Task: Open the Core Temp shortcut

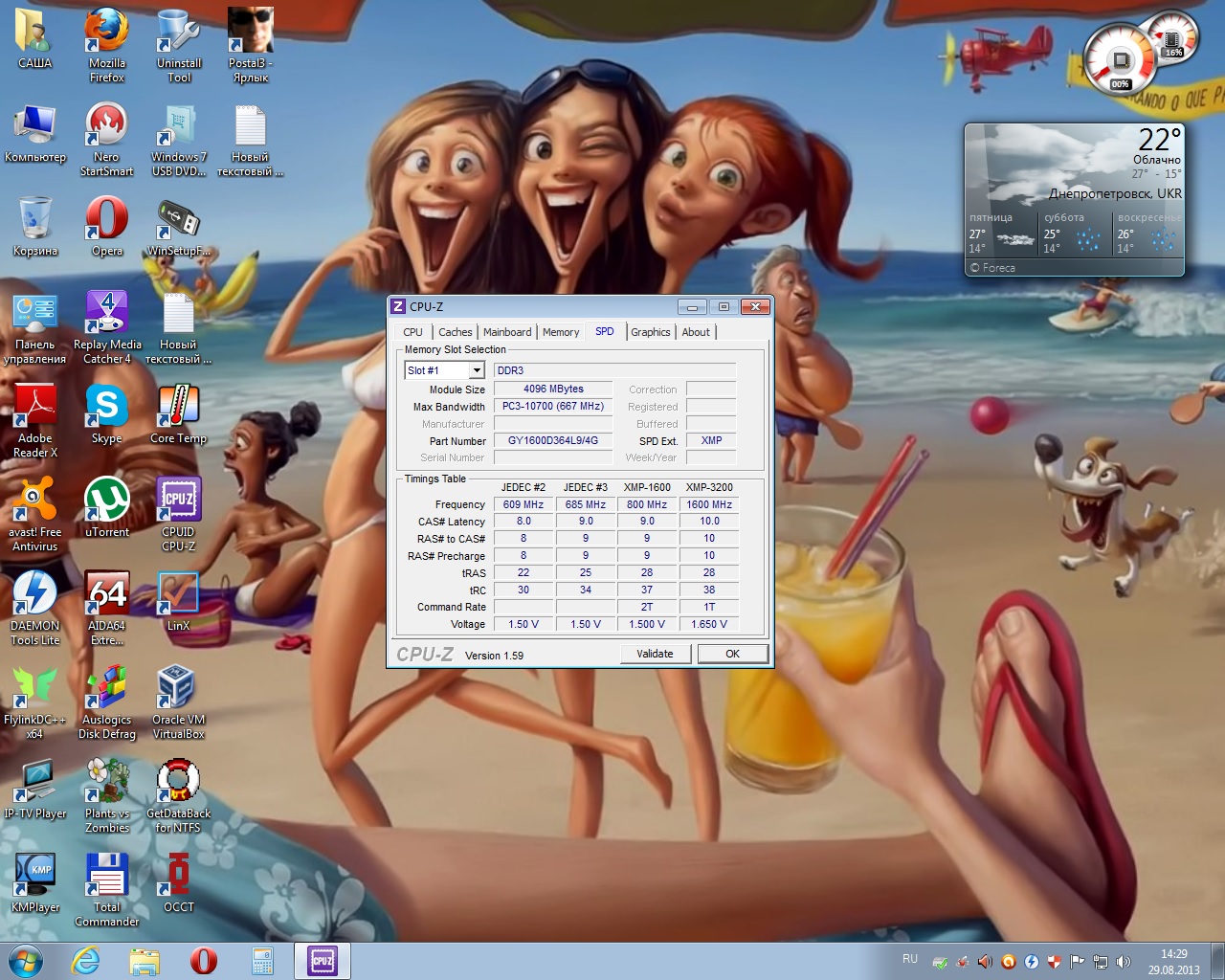Action: [x=179, y=413]
